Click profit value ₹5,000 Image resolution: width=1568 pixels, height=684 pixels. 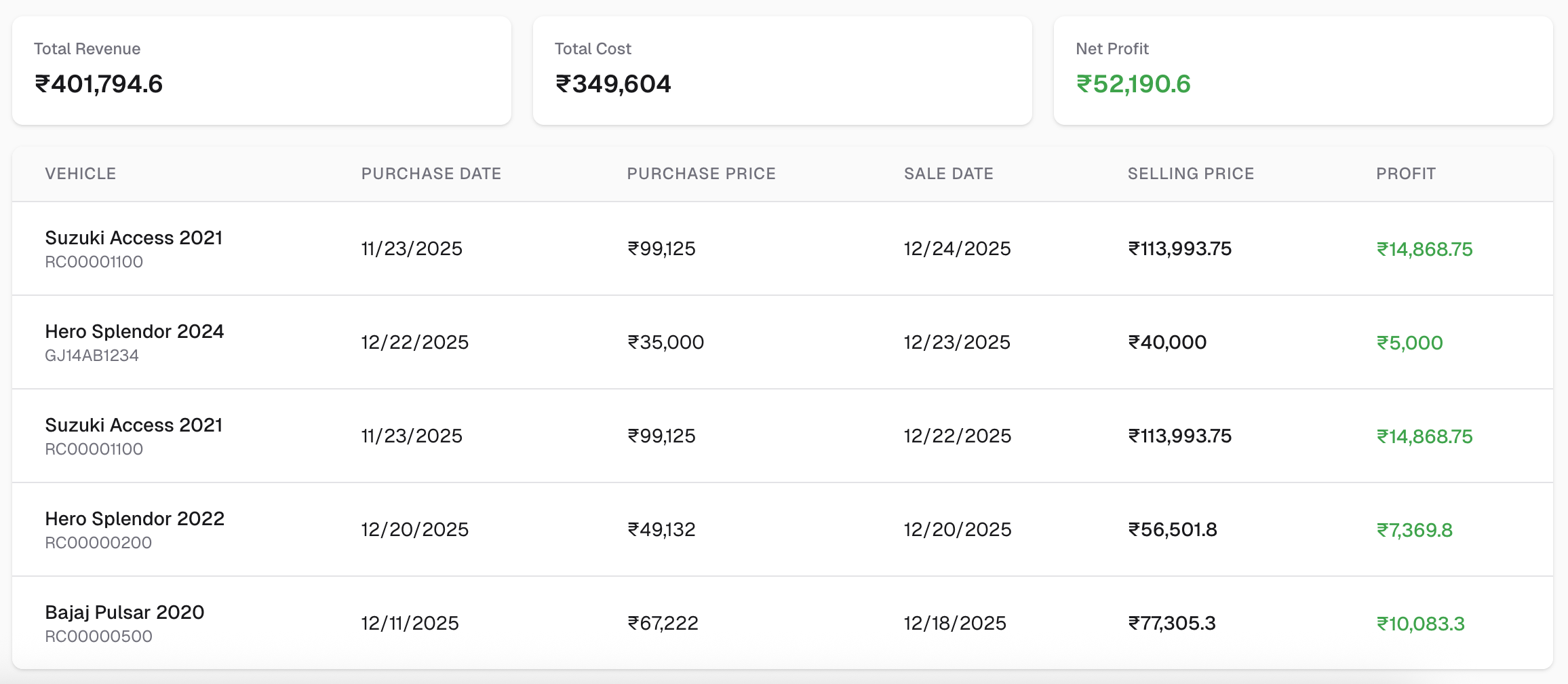click(1410, 343)
